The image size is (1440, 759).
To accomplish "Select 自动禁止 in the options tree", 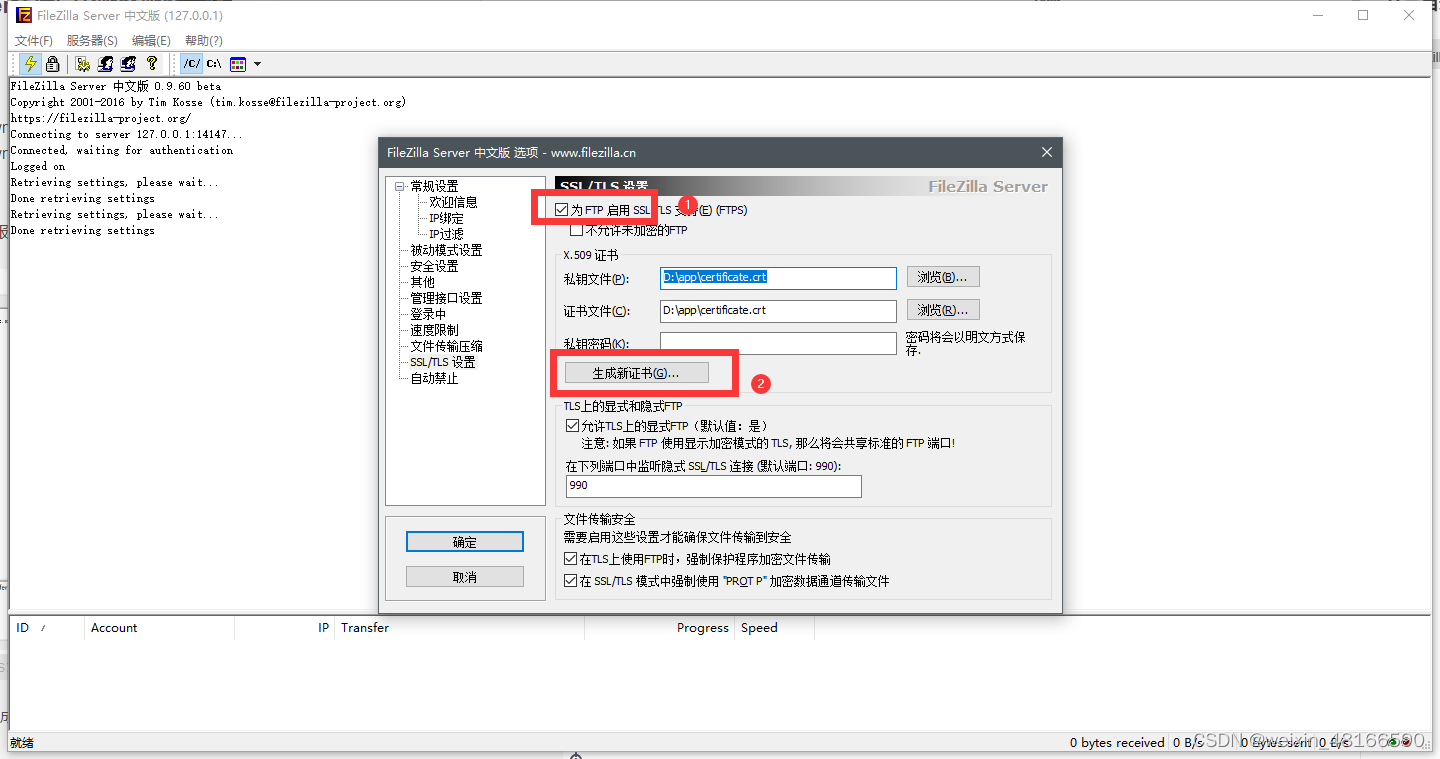I will click(x=434, y=378).
